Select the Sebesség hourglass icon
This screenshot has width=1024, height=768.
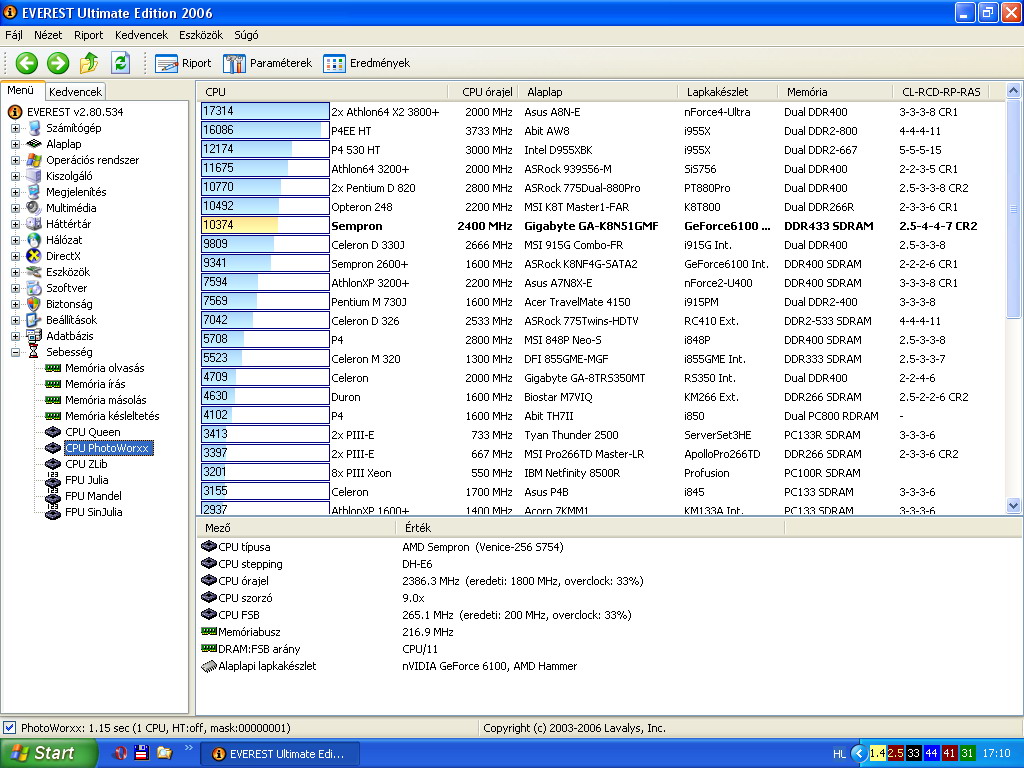(x=34, y=352)
